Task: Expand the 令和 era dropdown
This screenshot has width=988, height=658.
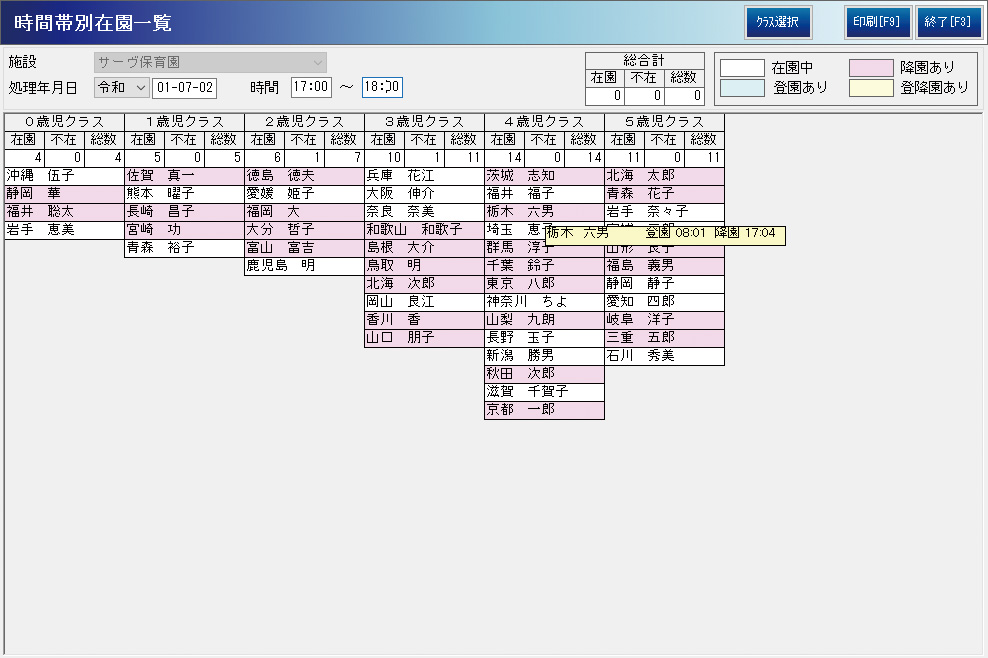Action: tap(121, 87)
